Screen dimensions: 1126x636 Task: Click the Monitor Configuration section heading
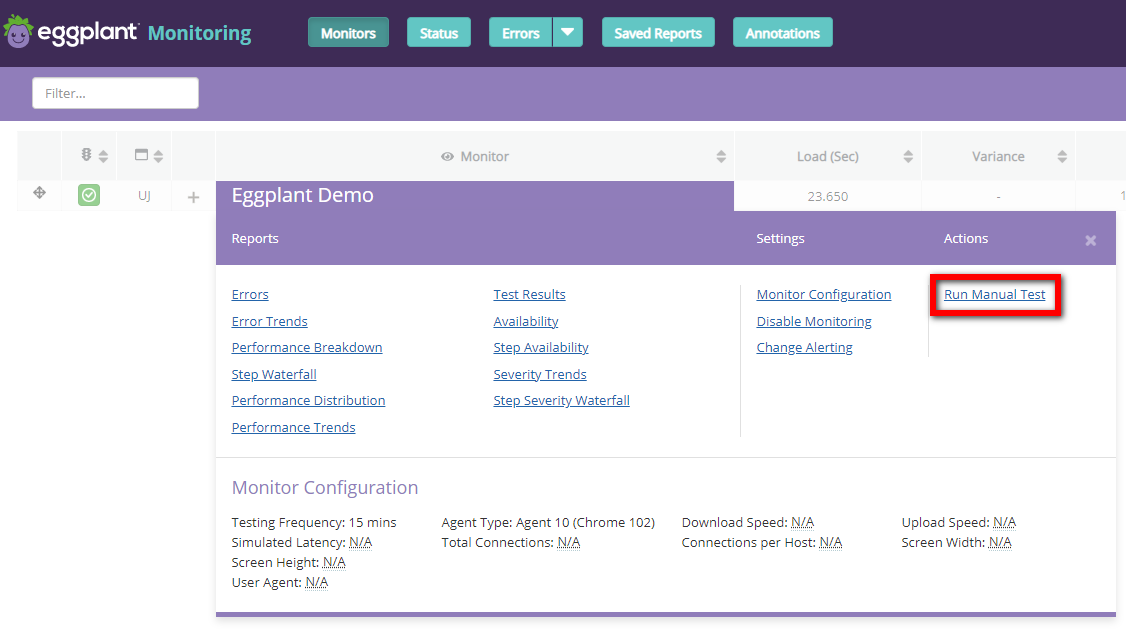click(325, 487)
